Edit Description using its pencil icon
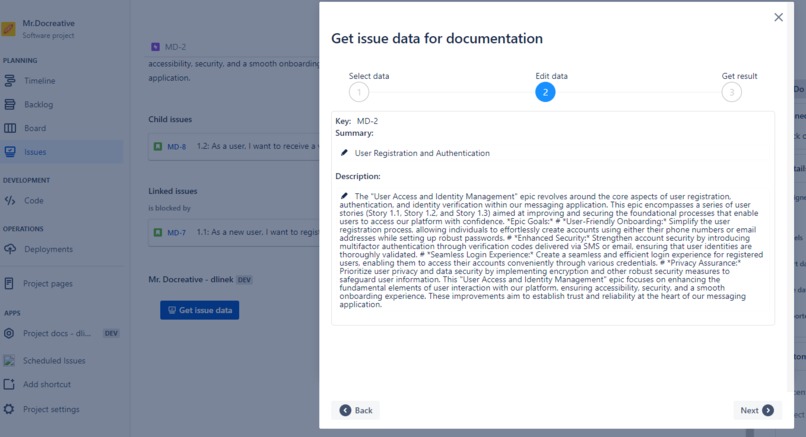806x437 pixels. [x=344, y=196]
